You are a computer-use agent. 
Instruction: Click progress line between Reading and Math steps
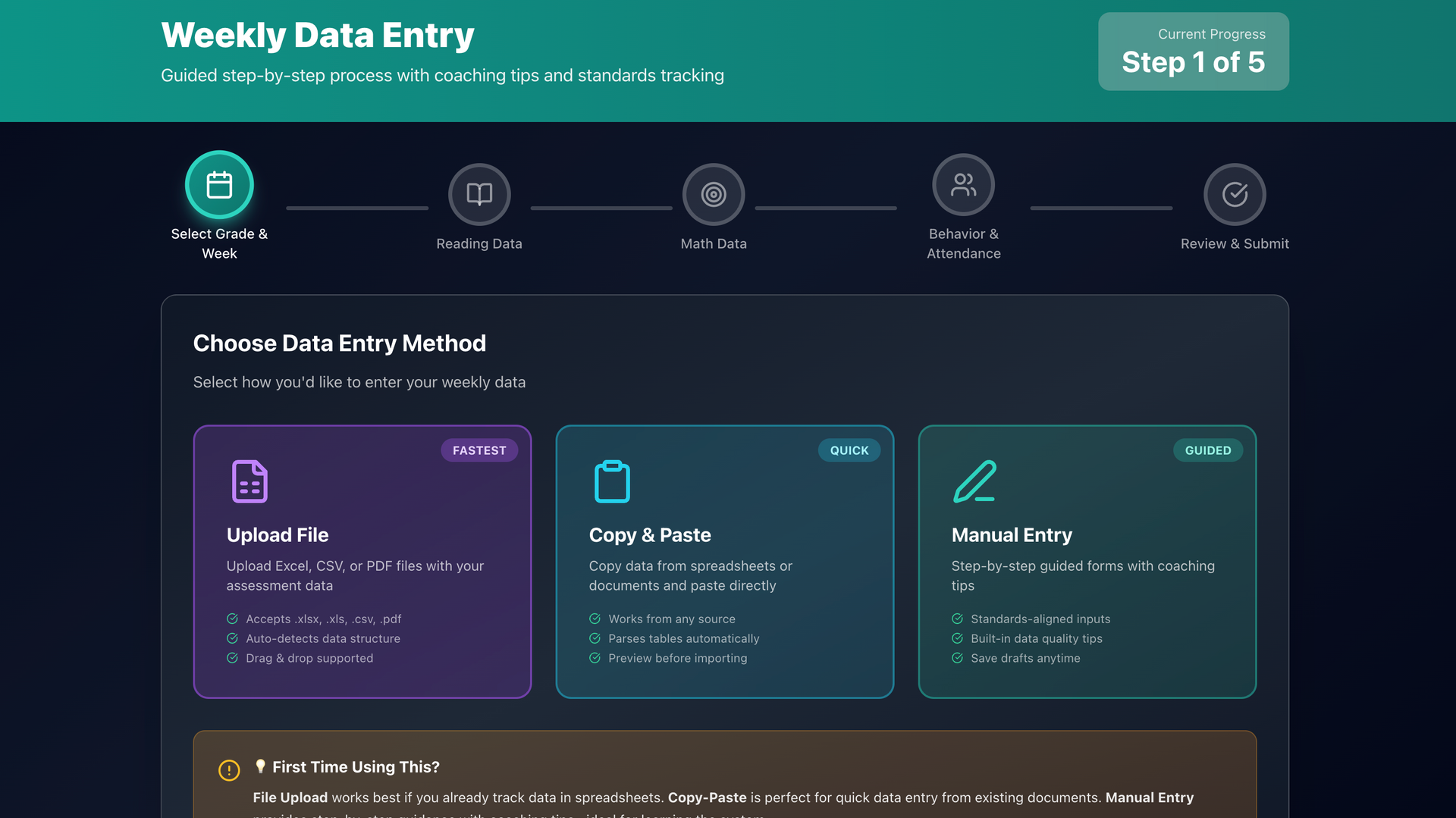pyautogui.click(x=601, y=208)
